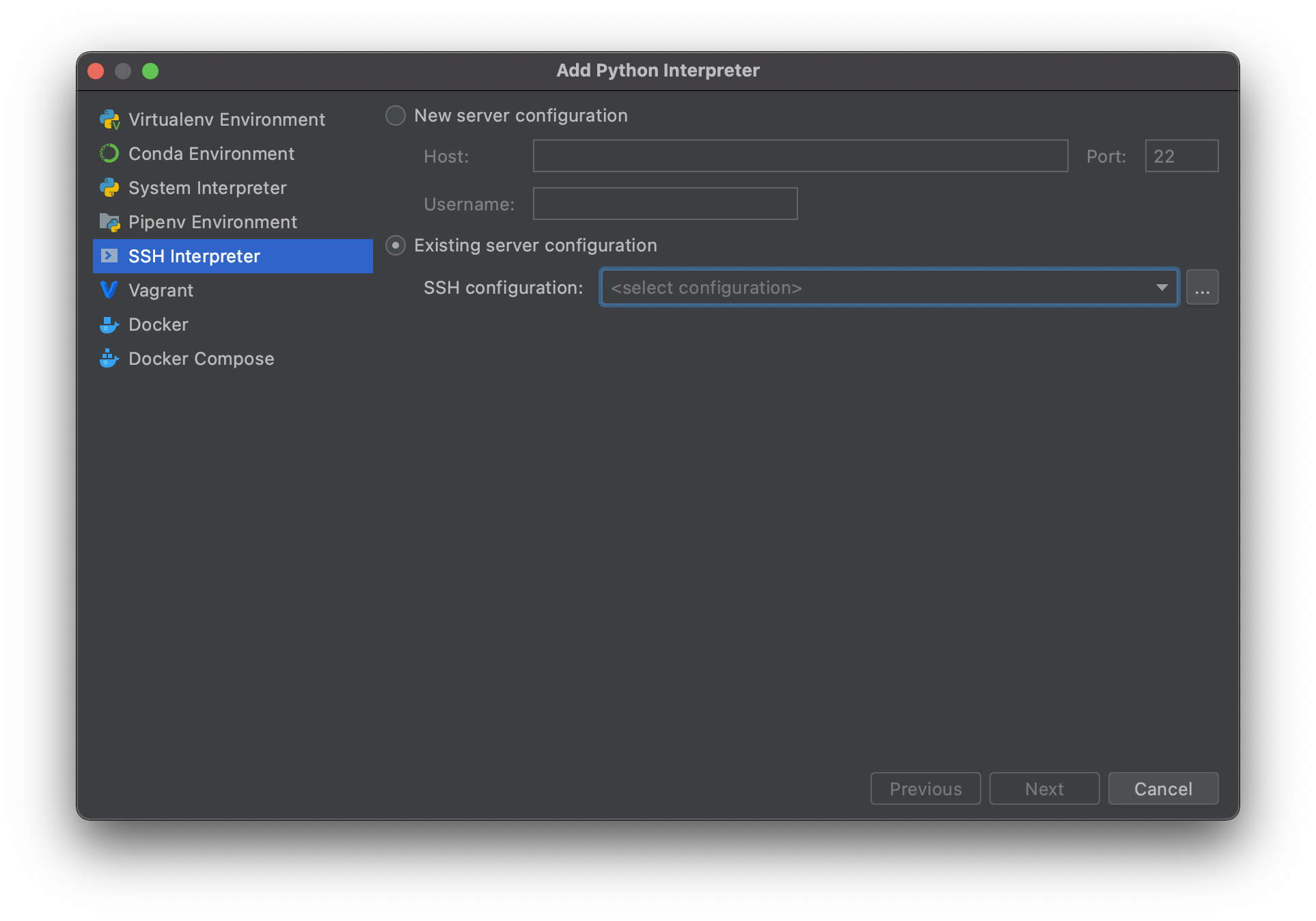Click the Docker Compose icon
This screenshot has height=921, width=1316.
[x=109, y=358]
